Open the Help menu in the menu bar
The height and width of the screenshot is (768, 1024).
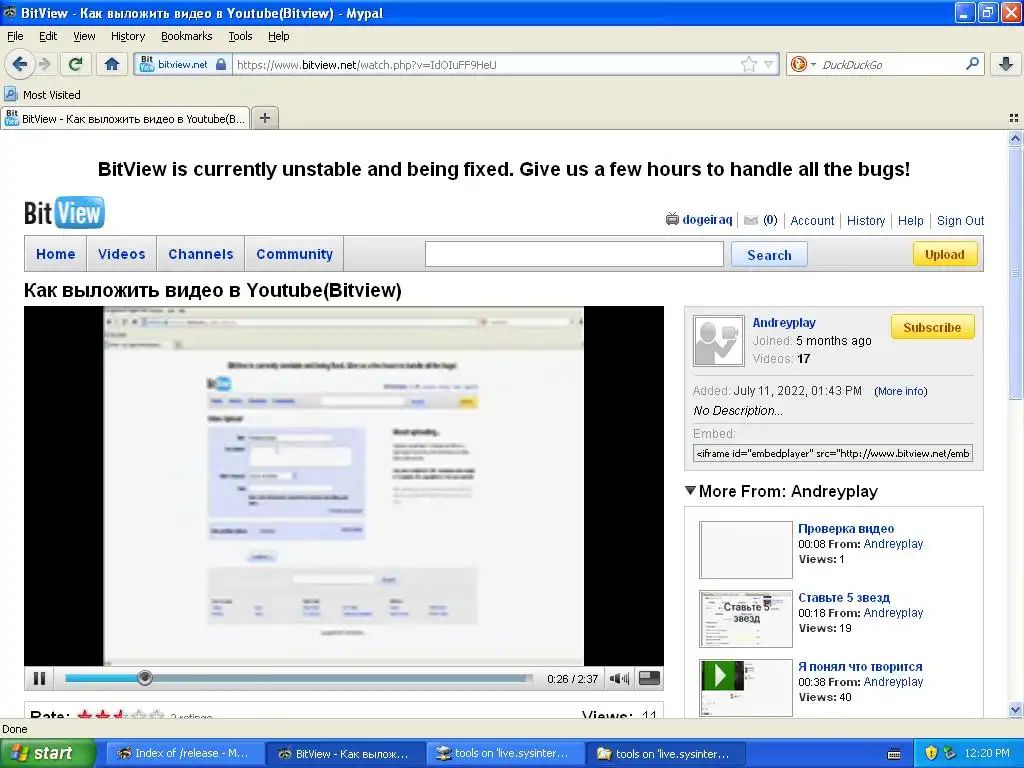(278, 36)
